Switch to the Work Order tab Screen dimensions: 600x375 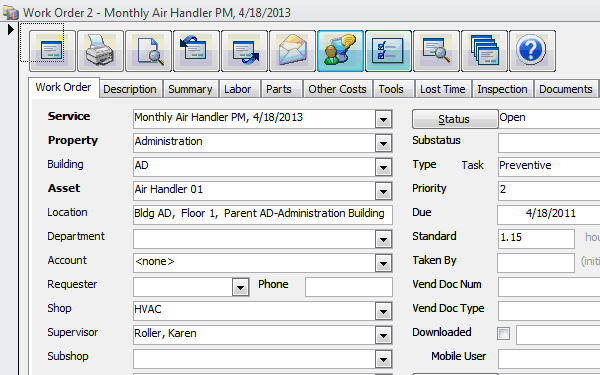64,88
